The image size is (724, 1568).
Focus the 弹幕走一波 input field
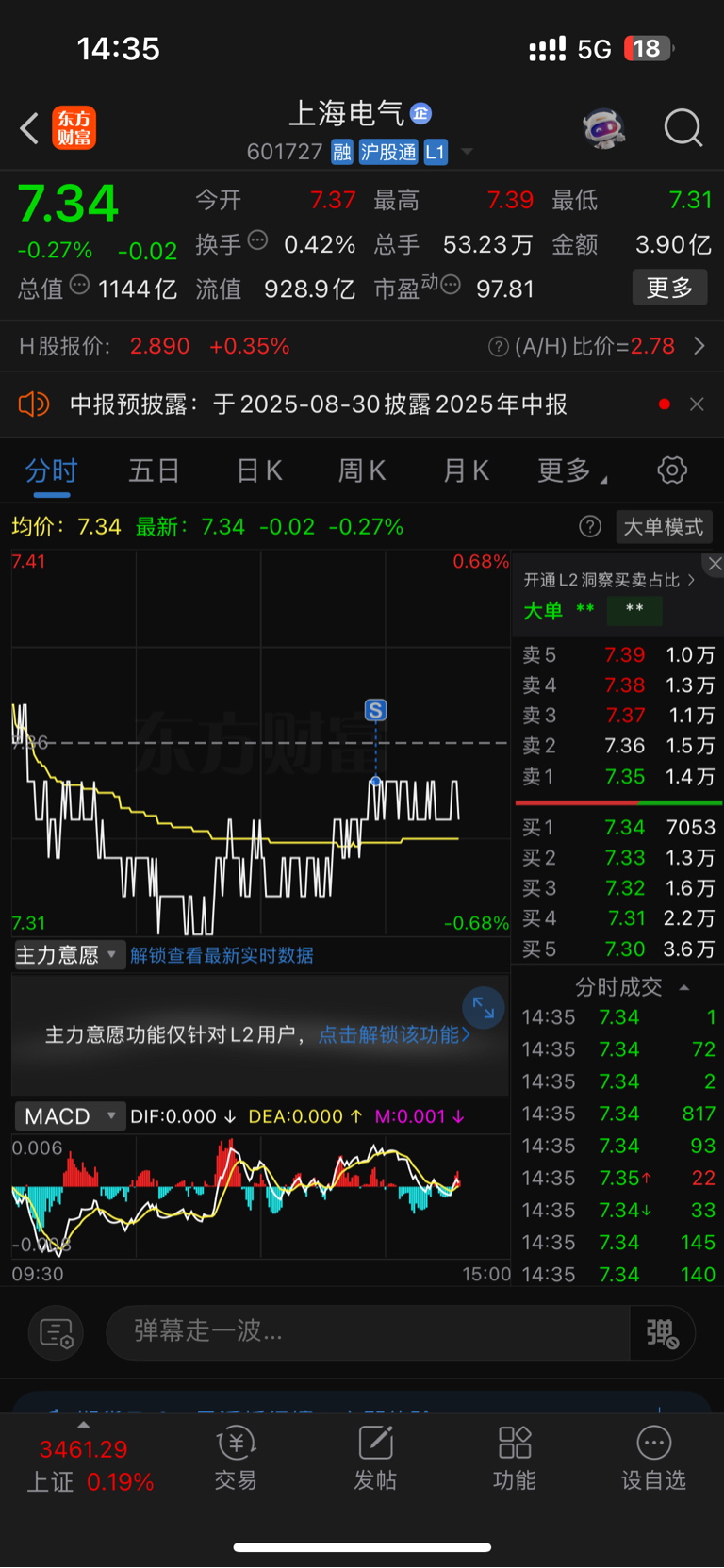tap(368, 1331)
